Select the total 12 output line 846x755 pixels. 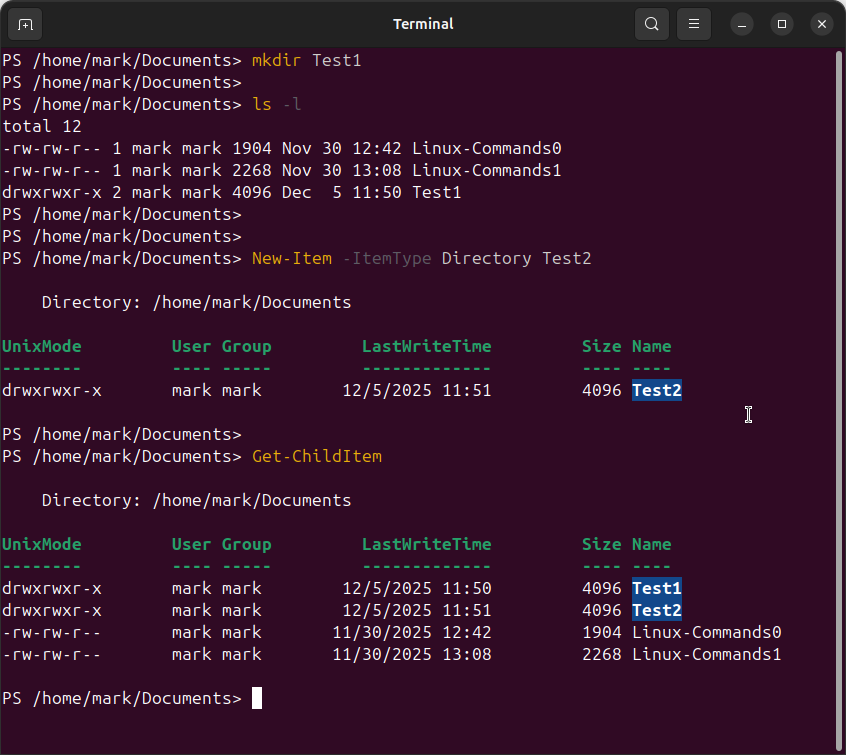click(38, 126)
